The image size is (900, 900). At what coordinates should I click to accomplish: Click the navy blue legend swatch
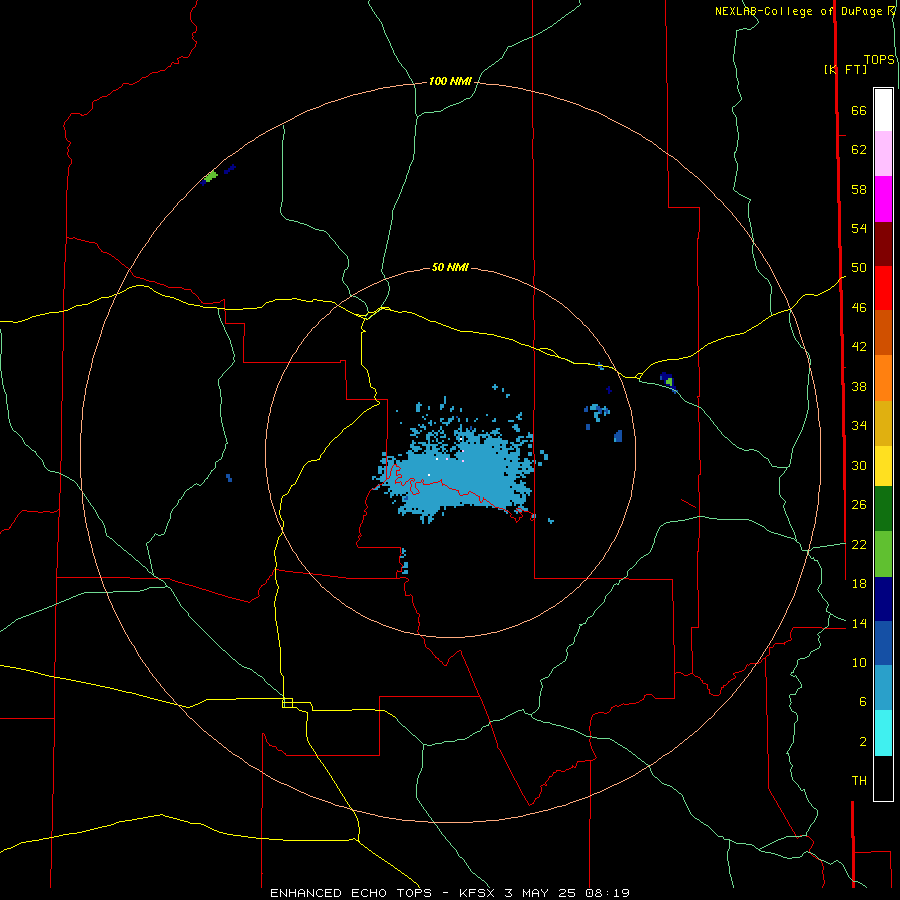coord(883,599)
